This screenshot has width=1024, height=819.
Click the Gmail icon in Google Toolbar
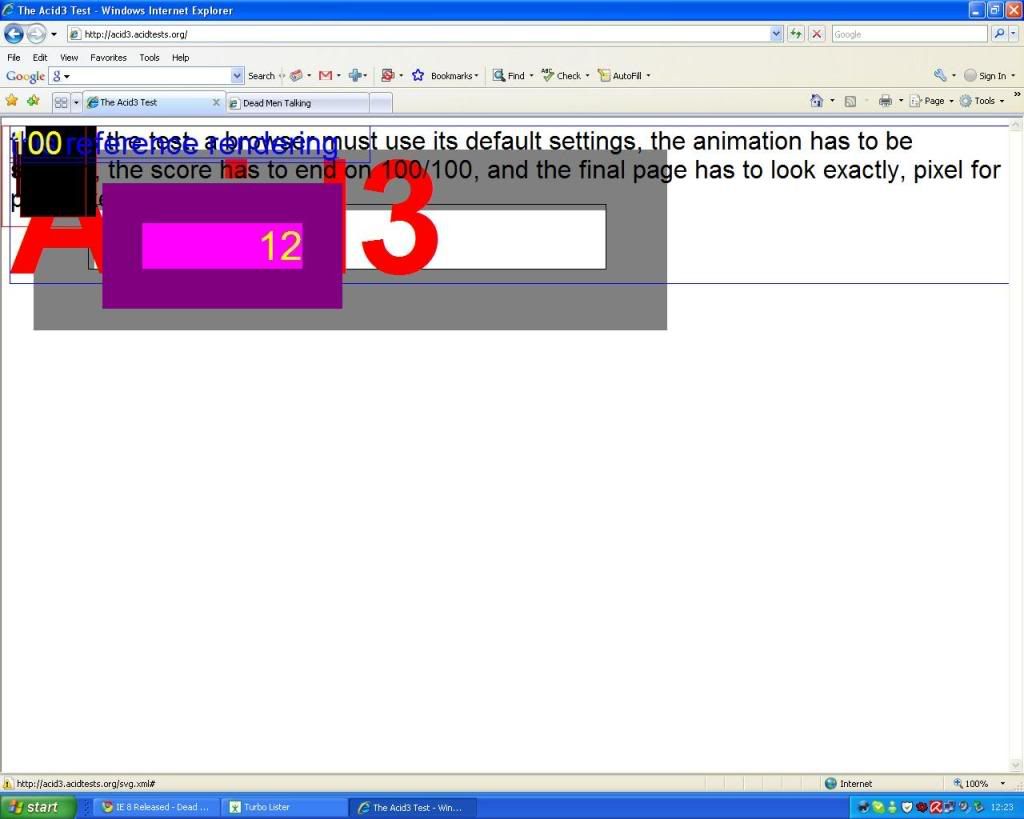[325, 76]
